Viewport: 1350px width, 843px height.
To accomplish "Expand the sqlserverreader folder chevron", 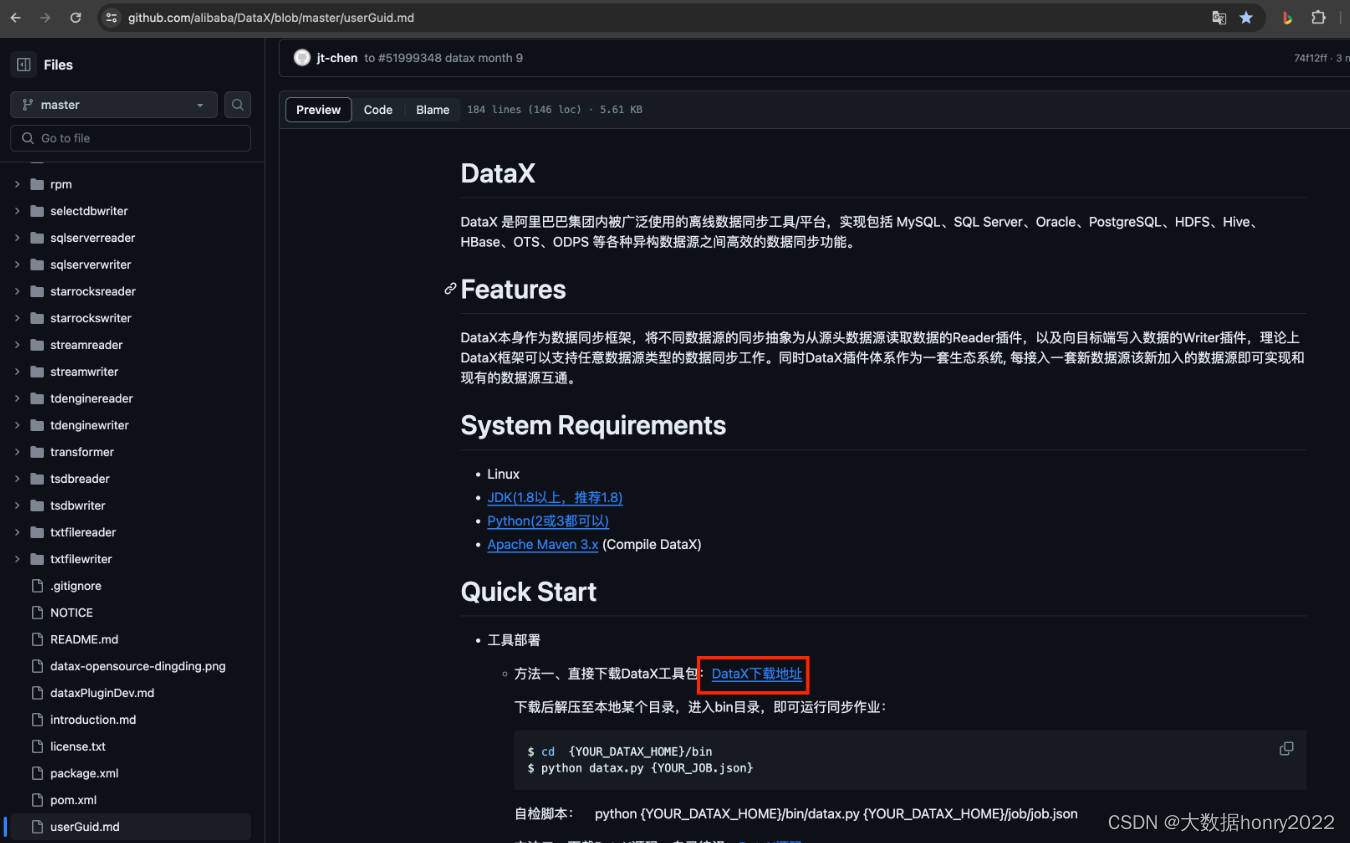I will tap(17, 238).
